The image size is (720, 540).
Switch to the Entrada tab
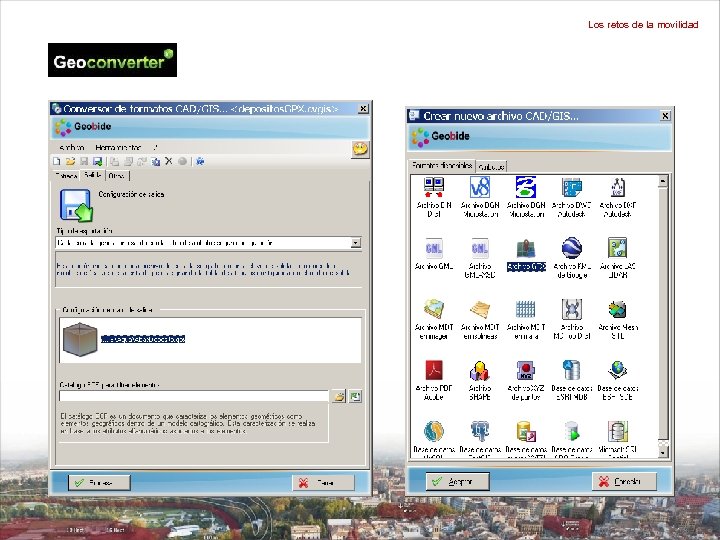click(x=66, y=176)
